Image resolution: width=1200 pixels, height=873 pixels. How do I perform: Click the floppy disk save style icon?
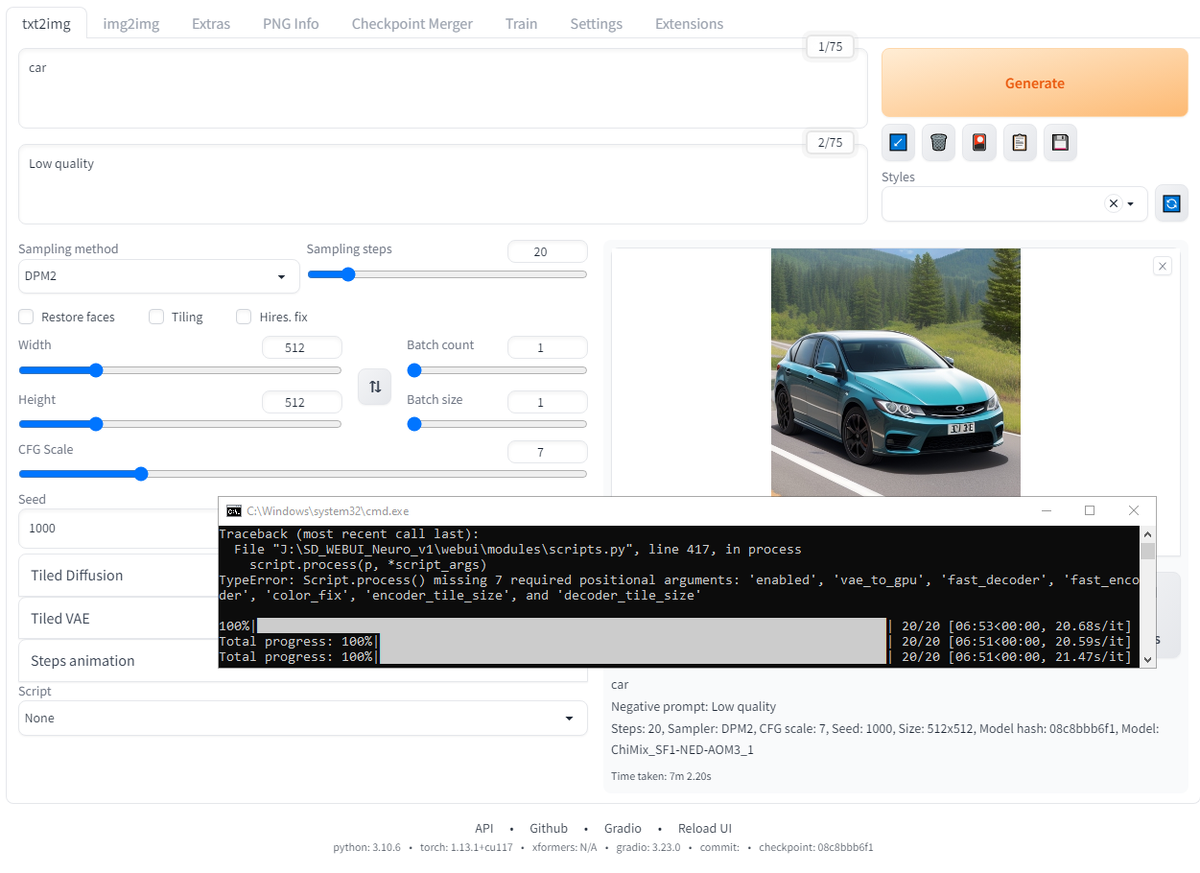click(x=1060, y=143)
